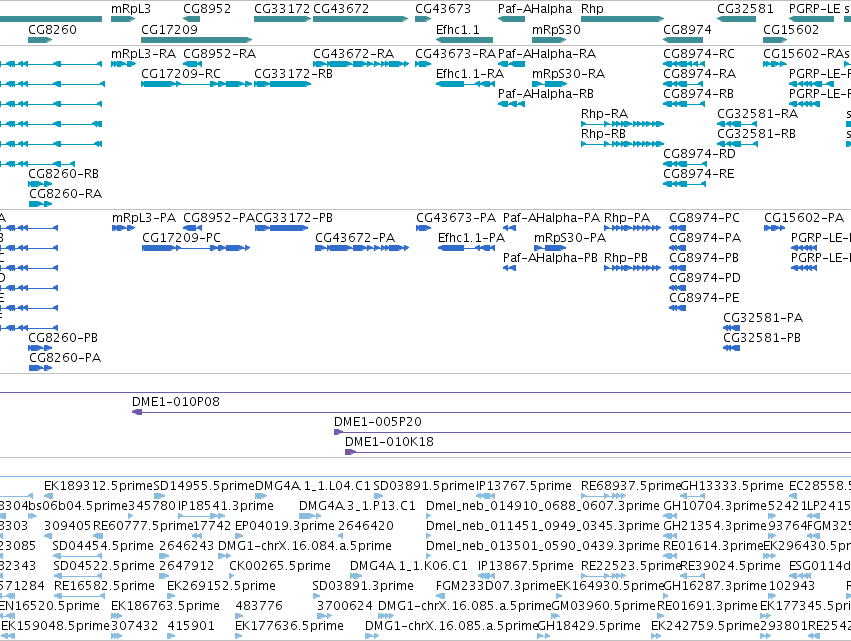
Task: Click the Efhc1.1-RA transcript label
Action: click(x=470, y=74)
